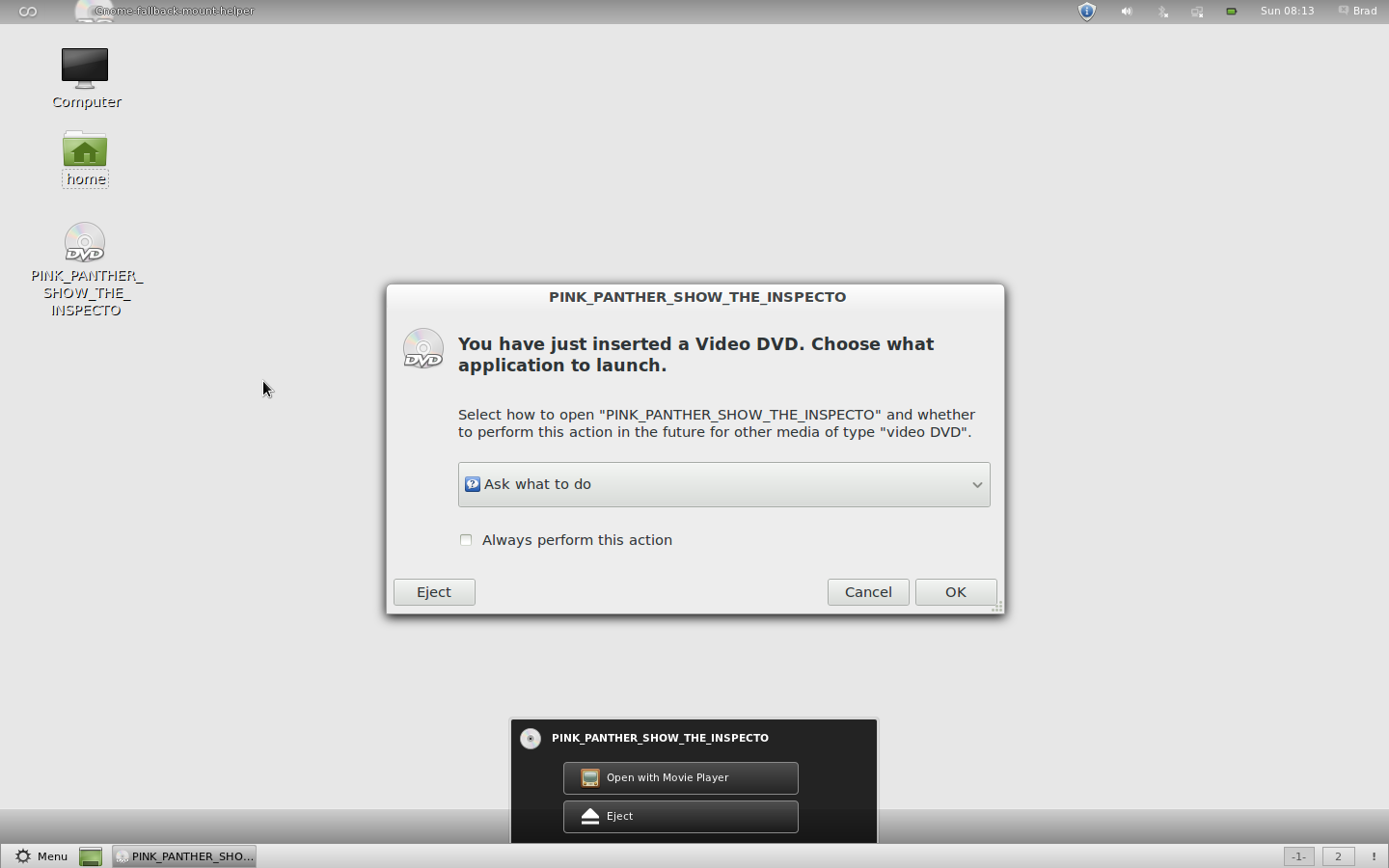1389x868 pixels.
Task: Click Eject in the notification popup
Action: (x=681, y=817)
